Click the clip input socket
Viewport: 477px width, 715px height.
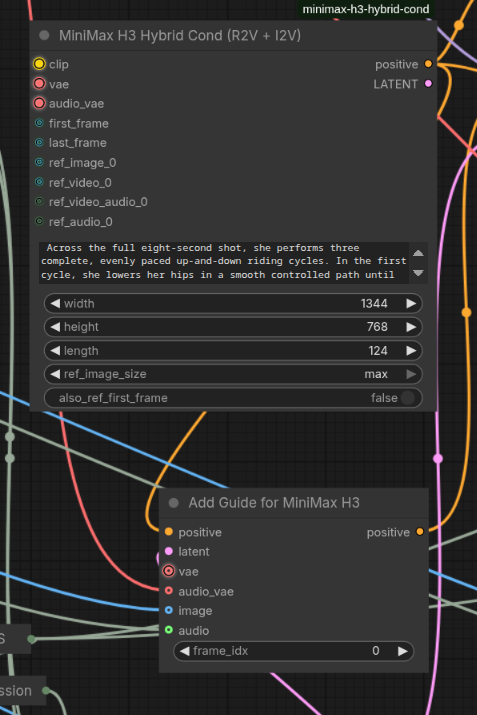[x=39, y=64]
